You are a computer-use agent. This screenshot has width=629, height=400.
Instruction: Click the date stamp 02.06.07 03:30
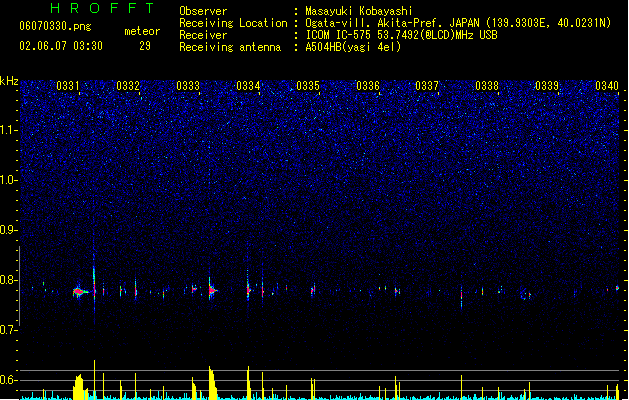[x=61, y=46]
